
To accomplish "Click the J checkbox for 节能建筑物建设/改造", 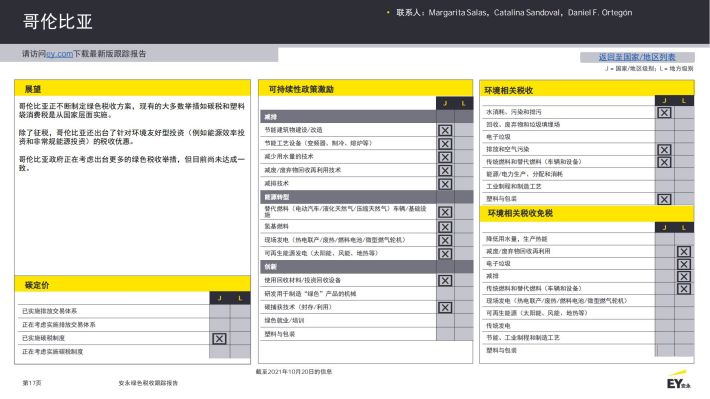I will coord(445,130).
